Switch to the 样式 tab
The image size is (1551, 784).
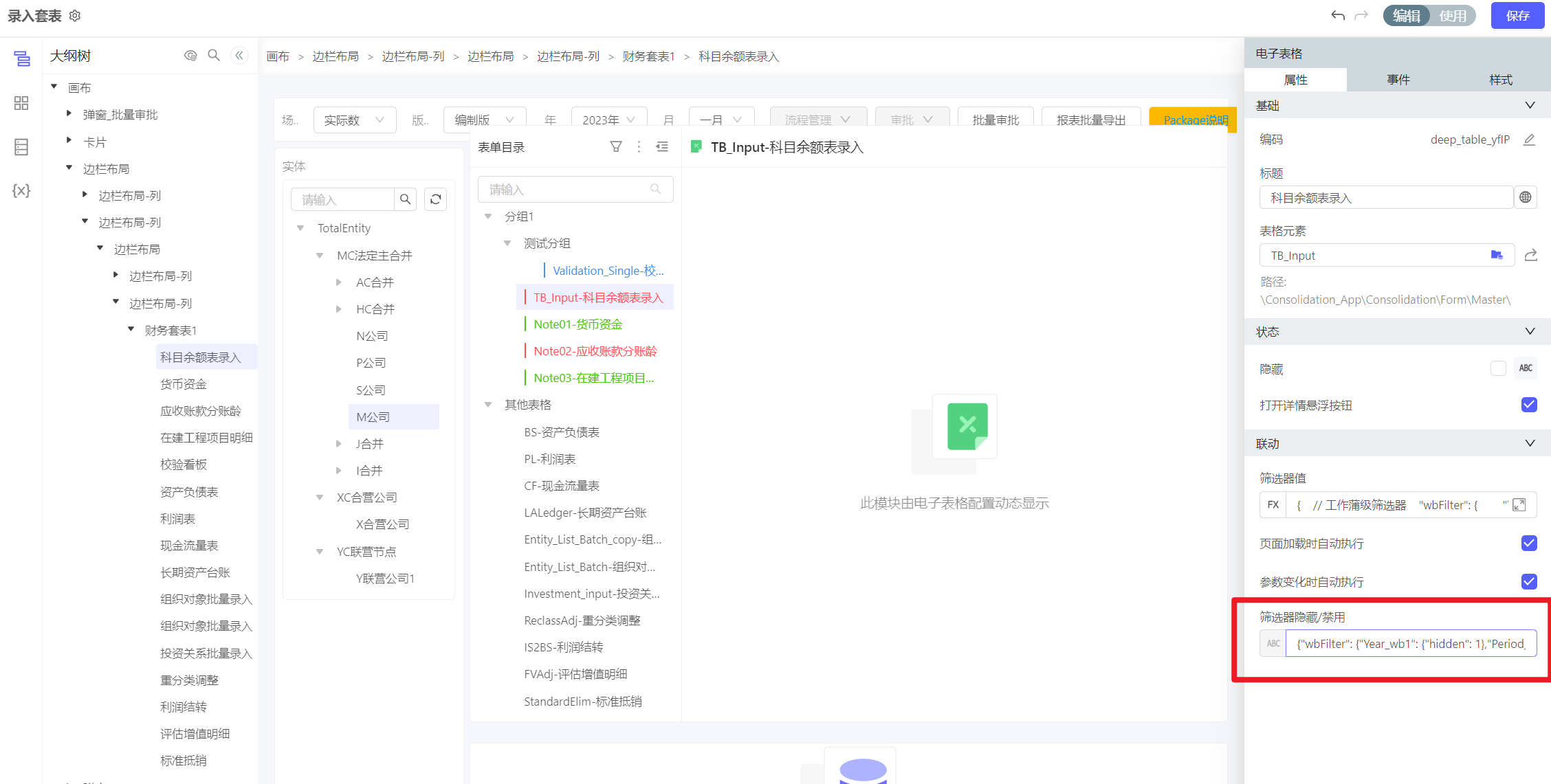(x=1500, y=80)
